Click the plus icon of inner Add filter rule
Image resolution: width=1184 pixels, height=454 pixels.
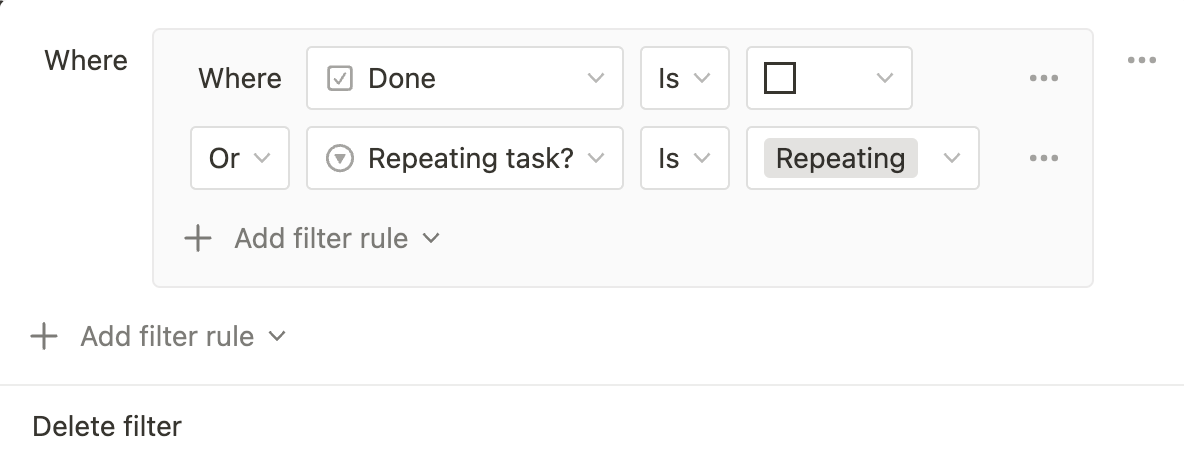[x=198, y=238]
